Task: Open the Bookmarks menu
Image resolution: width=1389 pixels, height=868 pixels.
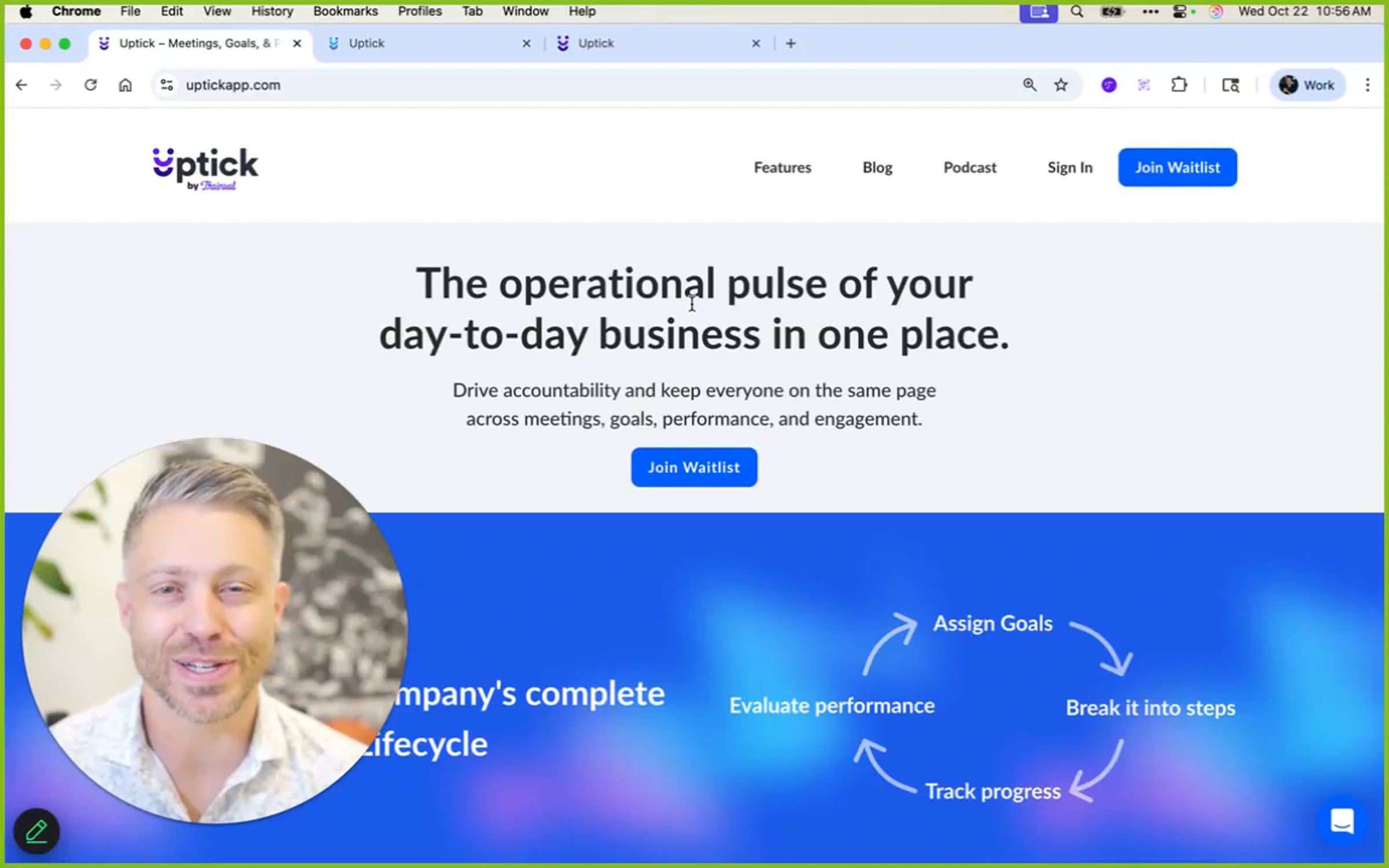Action: pos(345,12)
